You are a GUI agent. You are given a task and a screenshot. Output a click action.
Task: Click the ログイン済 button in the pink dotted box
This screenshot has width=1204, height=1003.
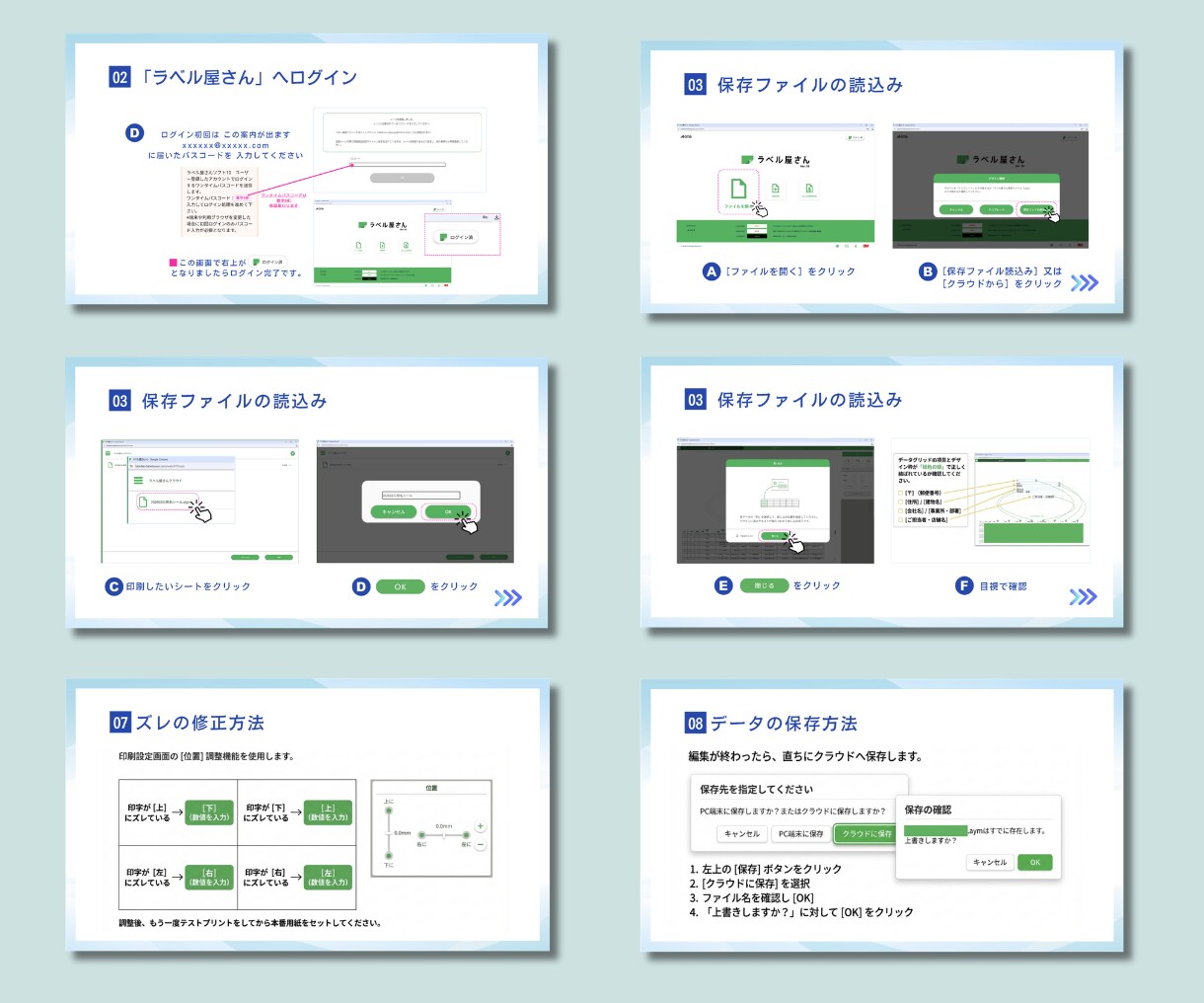(x=455, y=237)
